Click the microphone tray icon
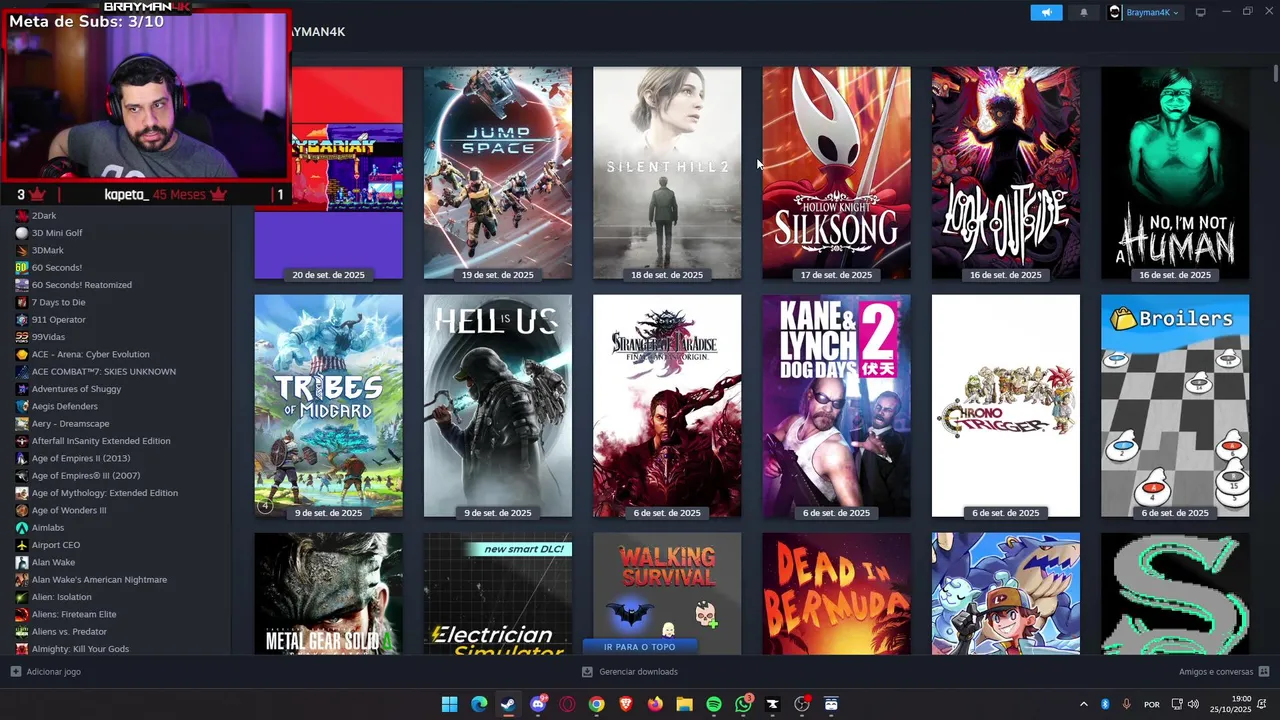The image size is (1280, 720). coord(1126,704)
